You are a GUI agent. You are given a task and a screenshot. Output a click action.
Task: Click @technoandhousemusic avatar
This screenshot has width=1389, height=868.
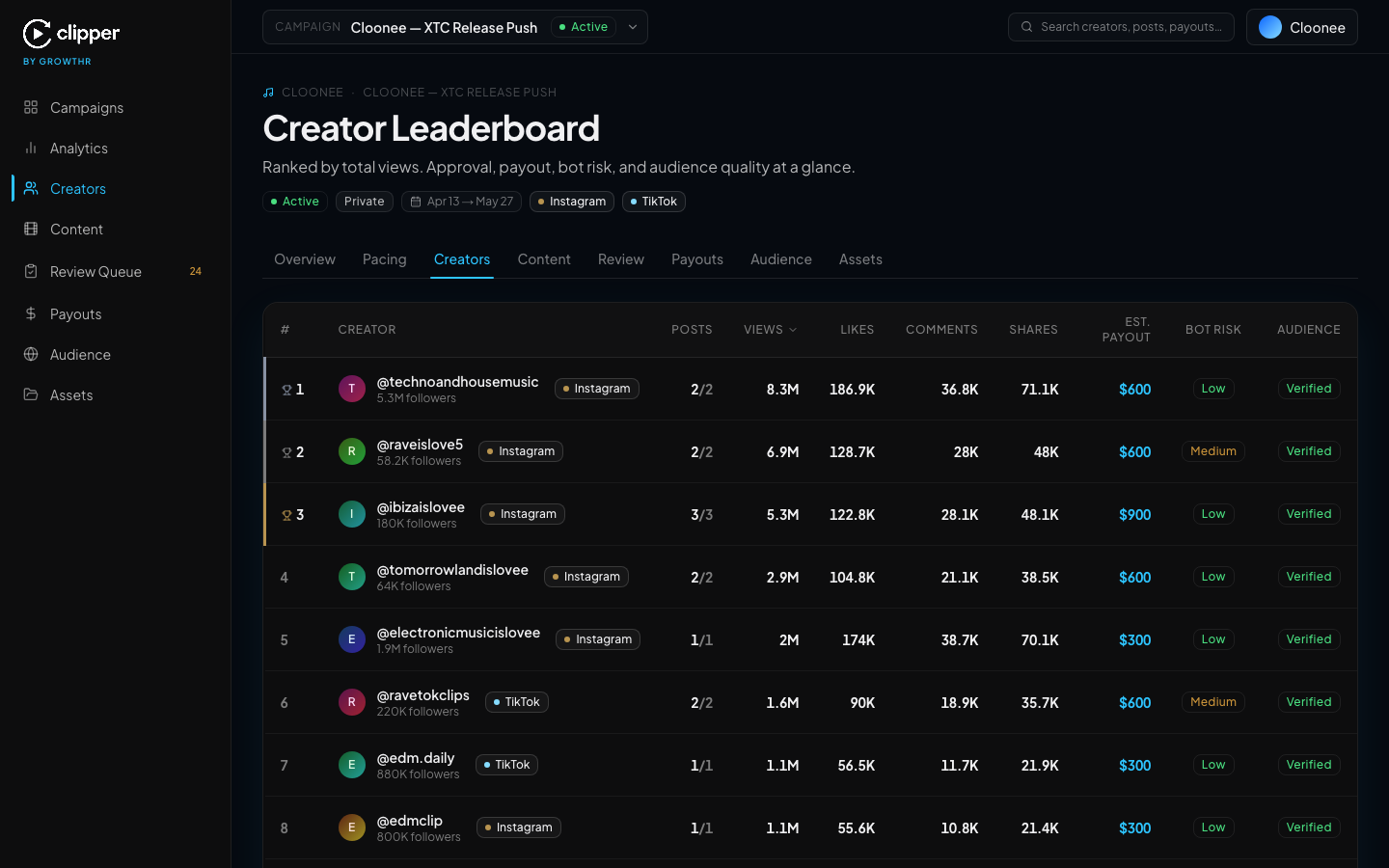(351, 389)
